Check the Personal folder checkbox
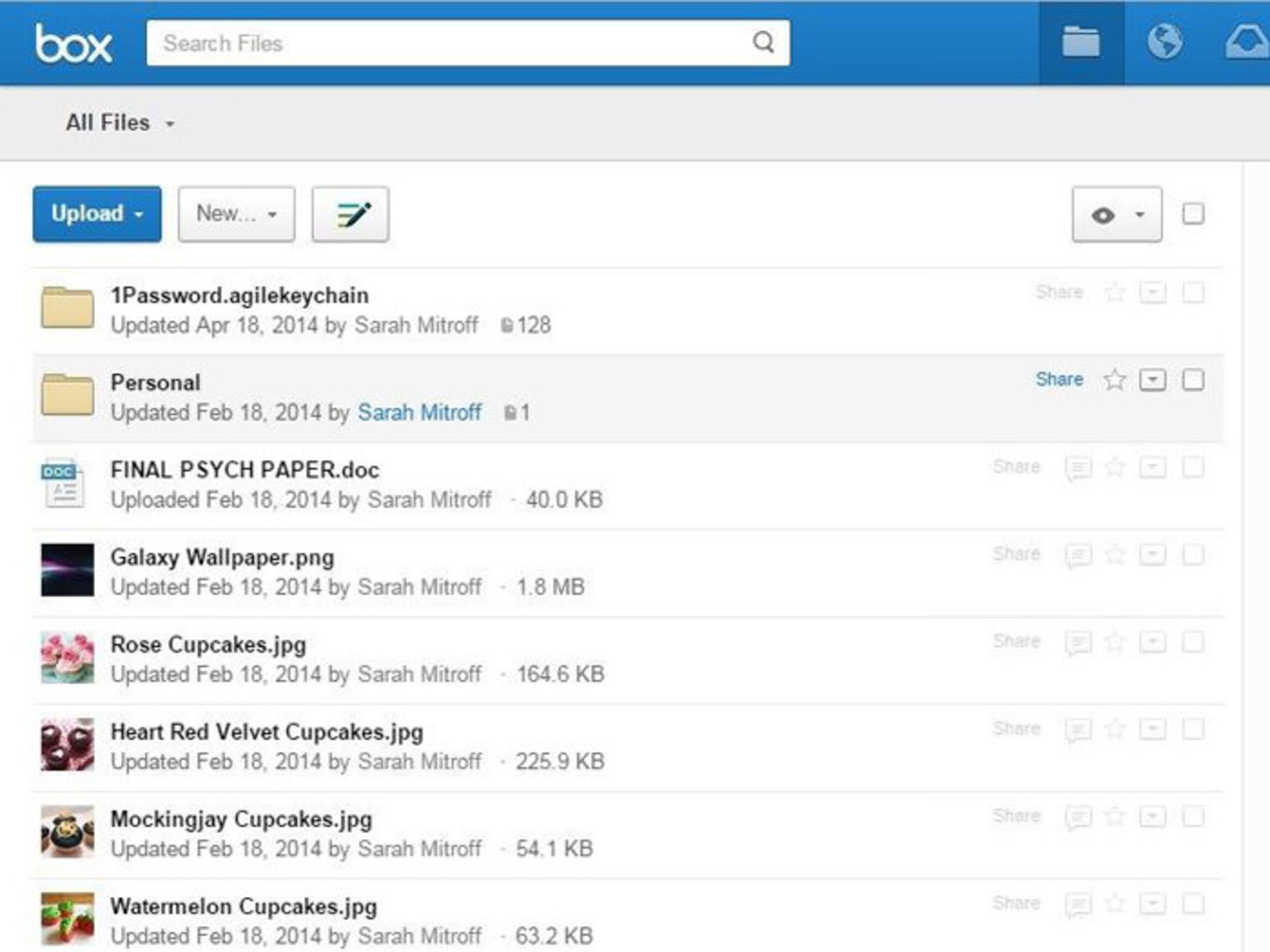1270x952 pixels. 1193,379
